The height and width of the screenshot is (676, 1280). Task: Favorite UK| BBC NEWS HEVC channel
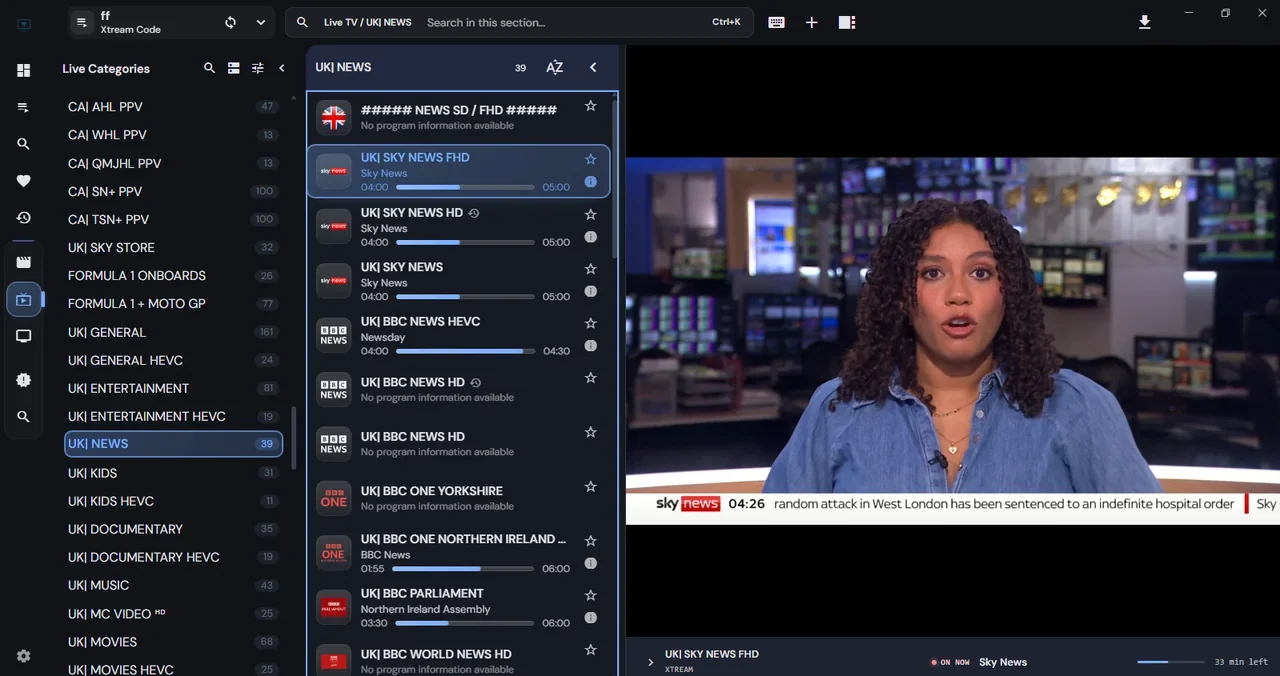[590, 323]
